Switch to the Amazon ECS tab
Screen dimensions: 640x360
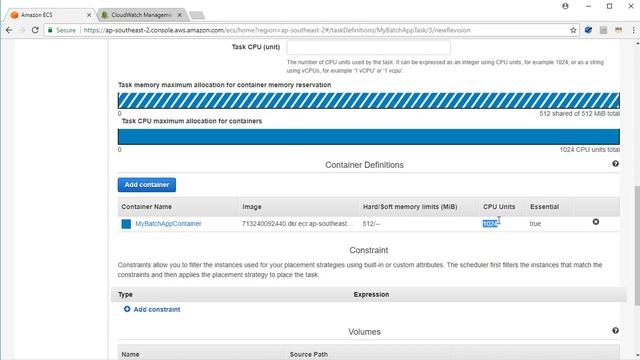coord(49,15)
